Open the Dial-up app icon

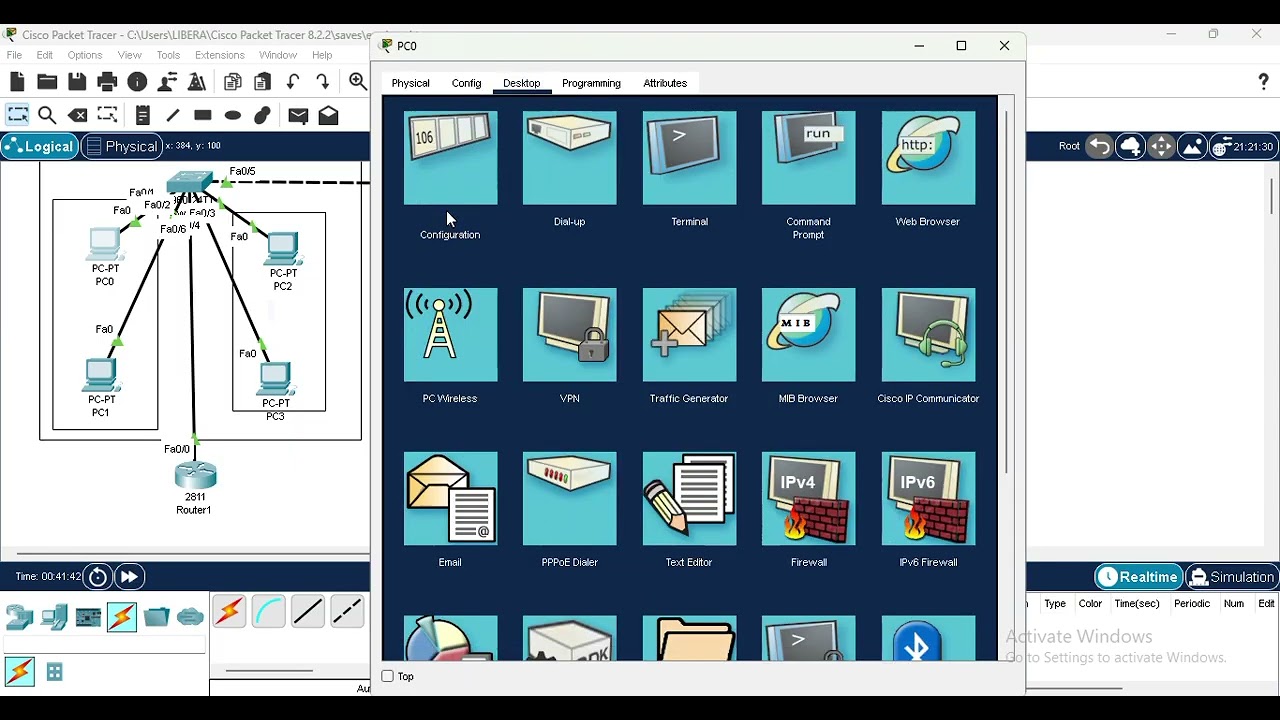point(570,158)
